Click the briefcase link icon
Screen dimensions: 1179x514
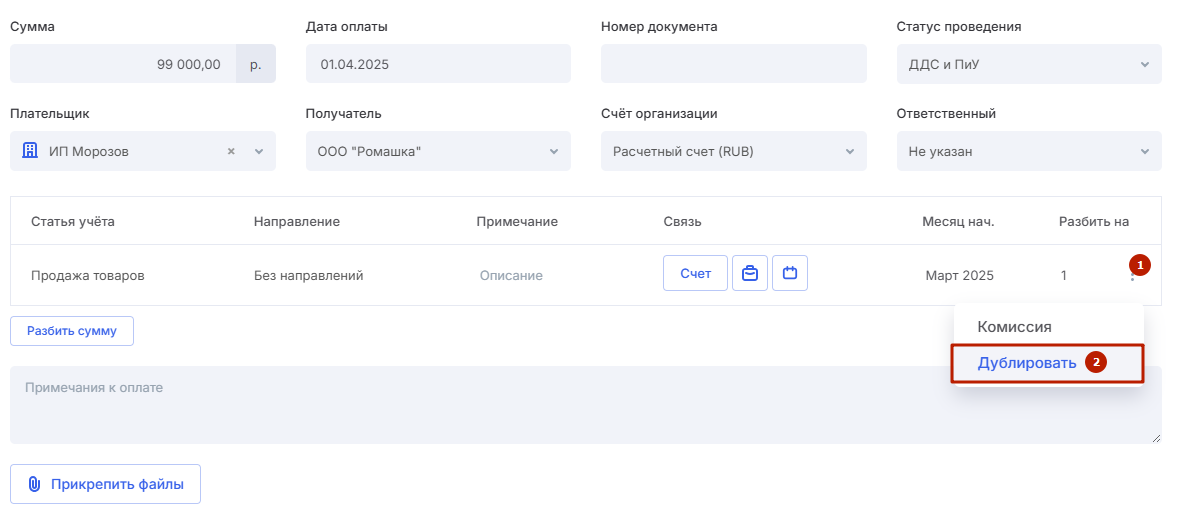point(750,273)
